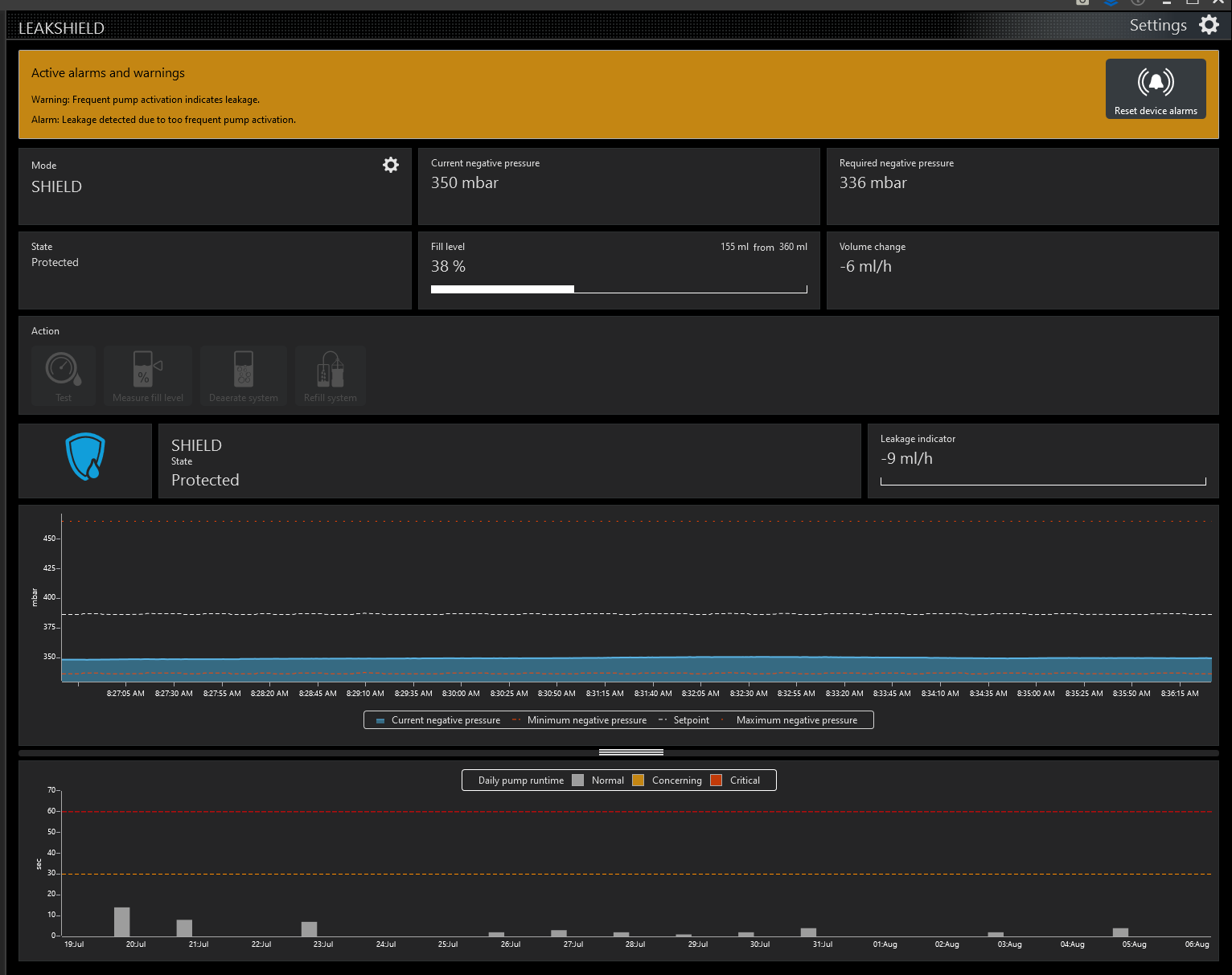Click the Settings text label in header
1232x975 pixels.
[1158, 25]
